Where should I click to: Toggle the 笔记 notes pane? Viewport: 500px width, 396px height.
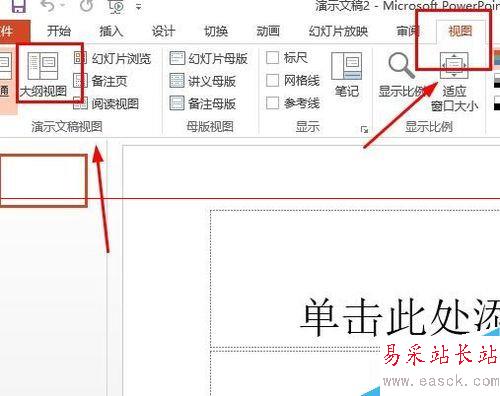click(x=347, y=75)
